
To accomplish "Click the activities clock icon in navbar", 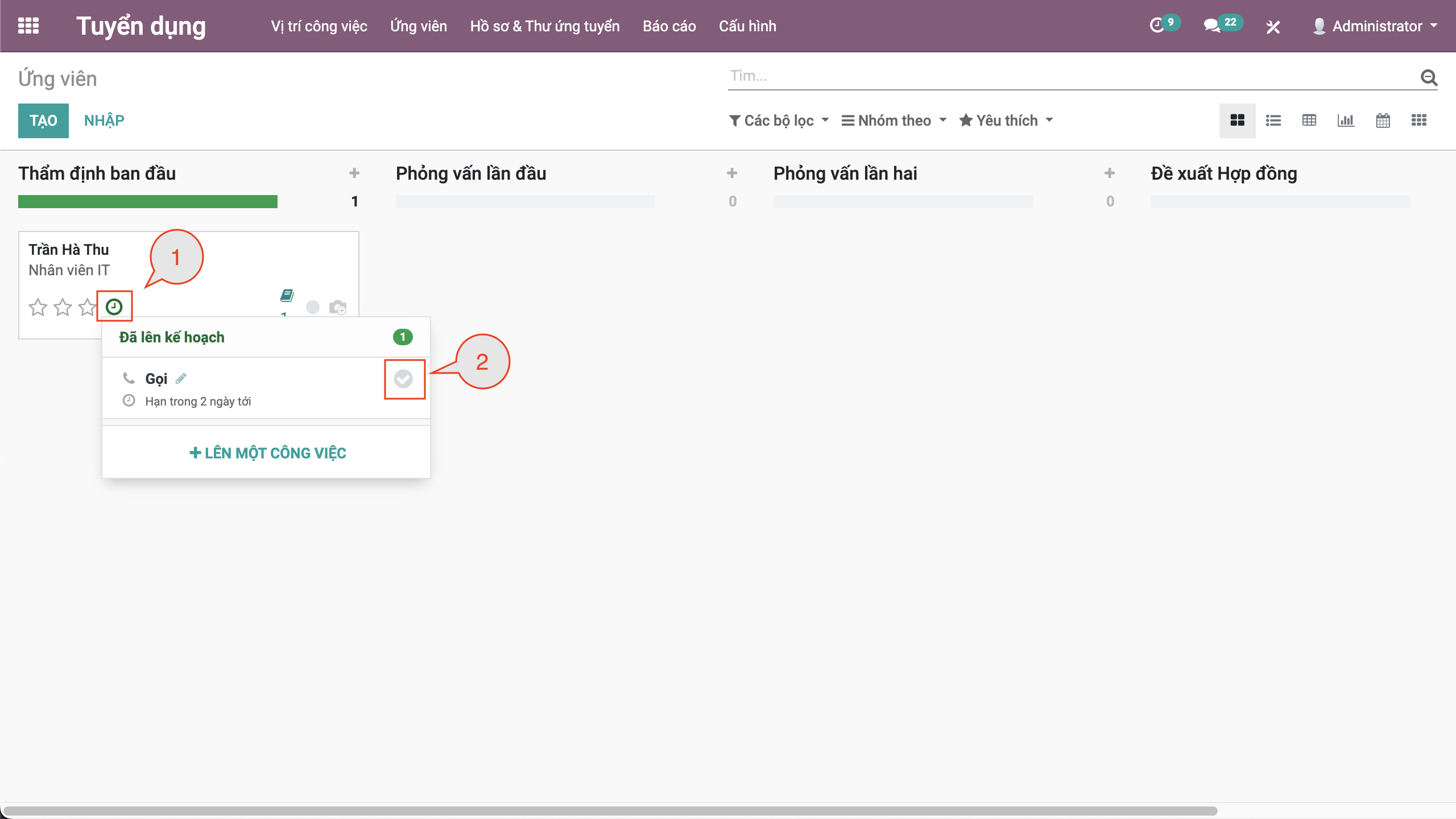I will click(1157, 26).
